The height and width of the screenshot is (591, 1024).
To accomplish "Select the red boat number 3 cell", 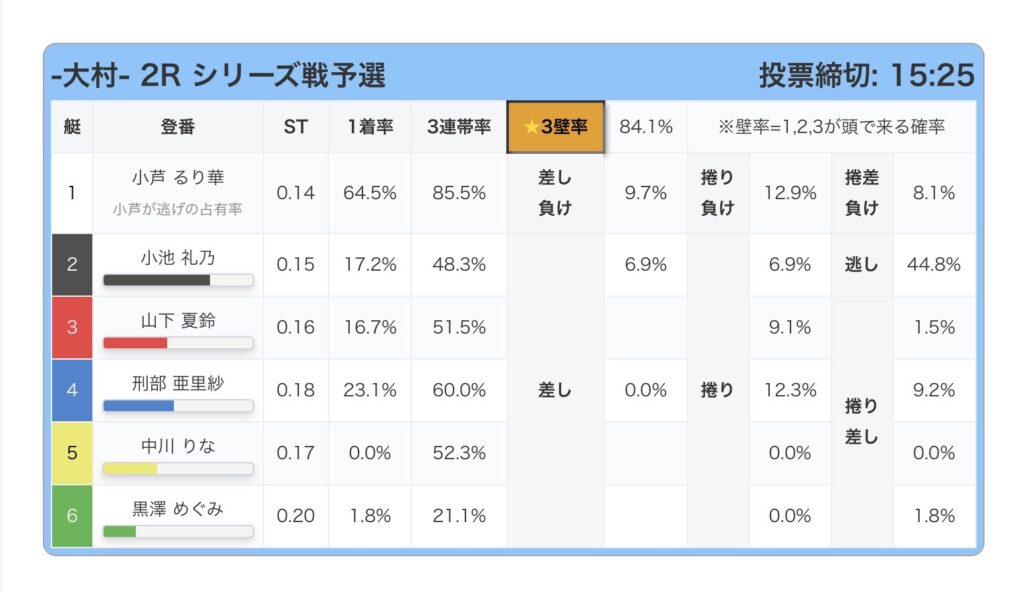I will coord(72,327).
